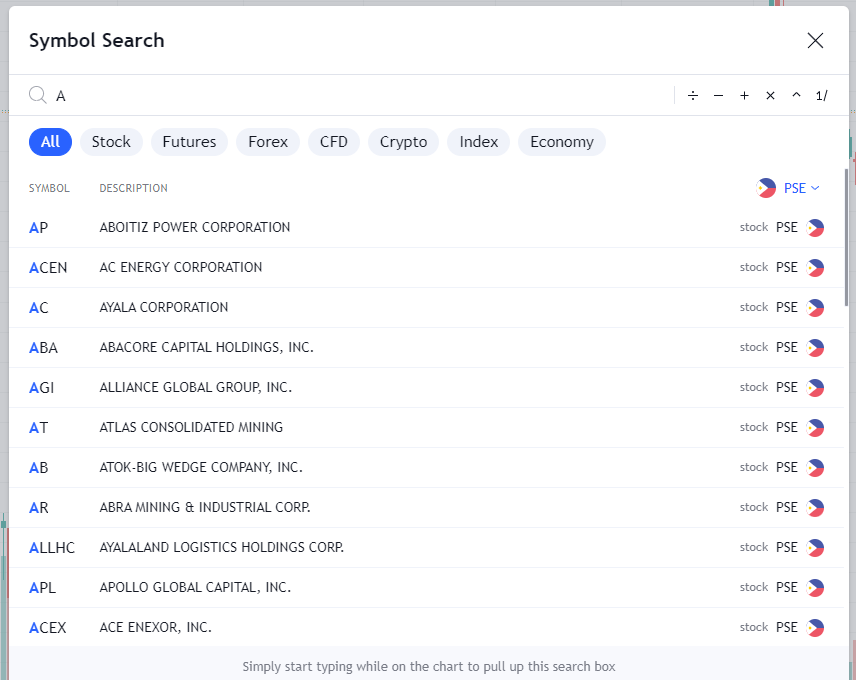Click the Philippine flag beside exchange filter
Image resolution: width=856 pixels, height=680 pixels.
click(x=766, y=188)
